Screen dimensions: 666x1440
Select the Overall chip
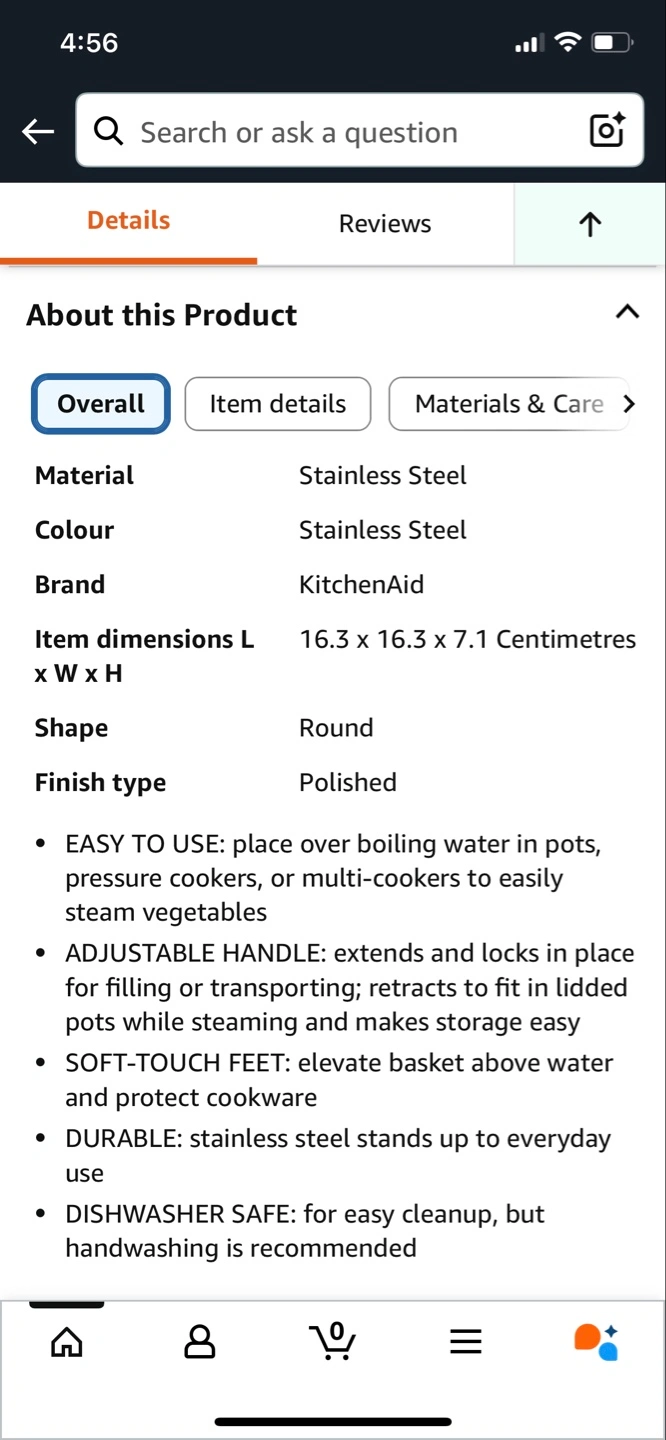click(x=101, y=404)
